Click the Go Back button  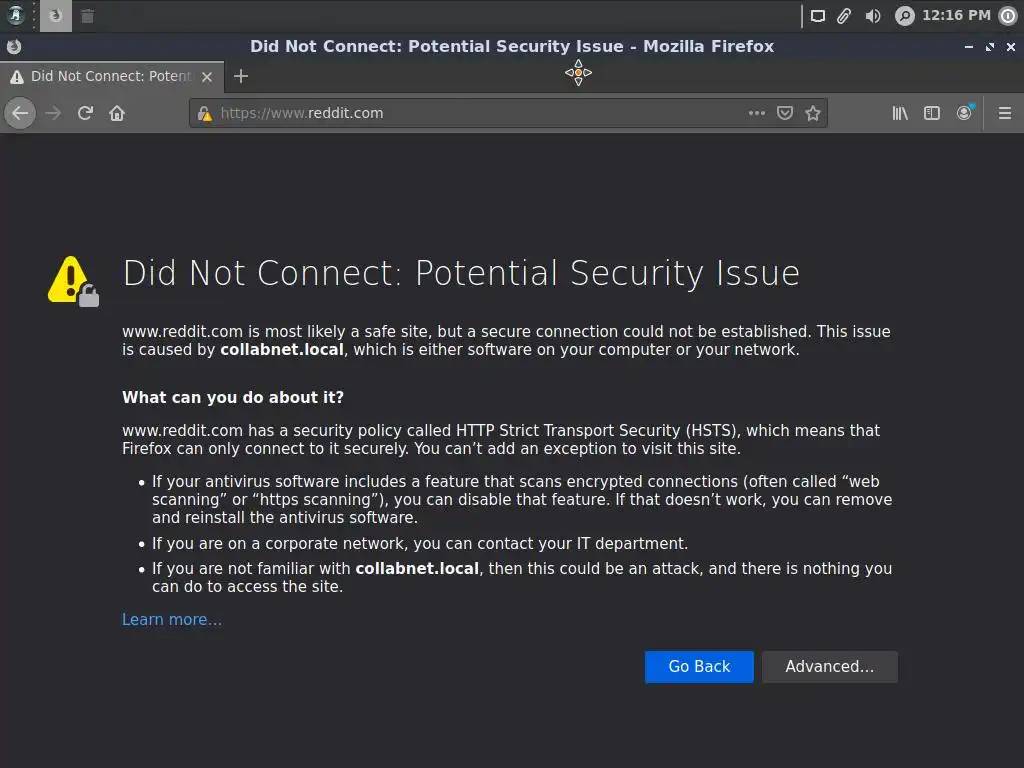click(x=699, y=667)
